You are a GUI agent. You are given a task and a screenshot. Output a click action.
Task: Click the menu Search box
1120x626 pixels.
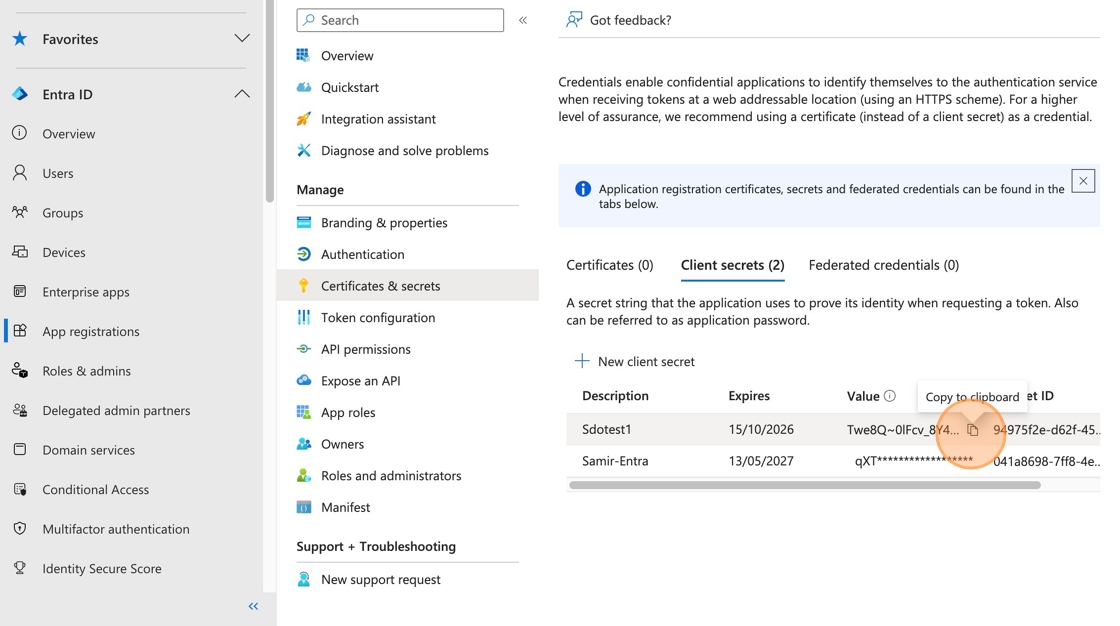click(x=400, y=20)
